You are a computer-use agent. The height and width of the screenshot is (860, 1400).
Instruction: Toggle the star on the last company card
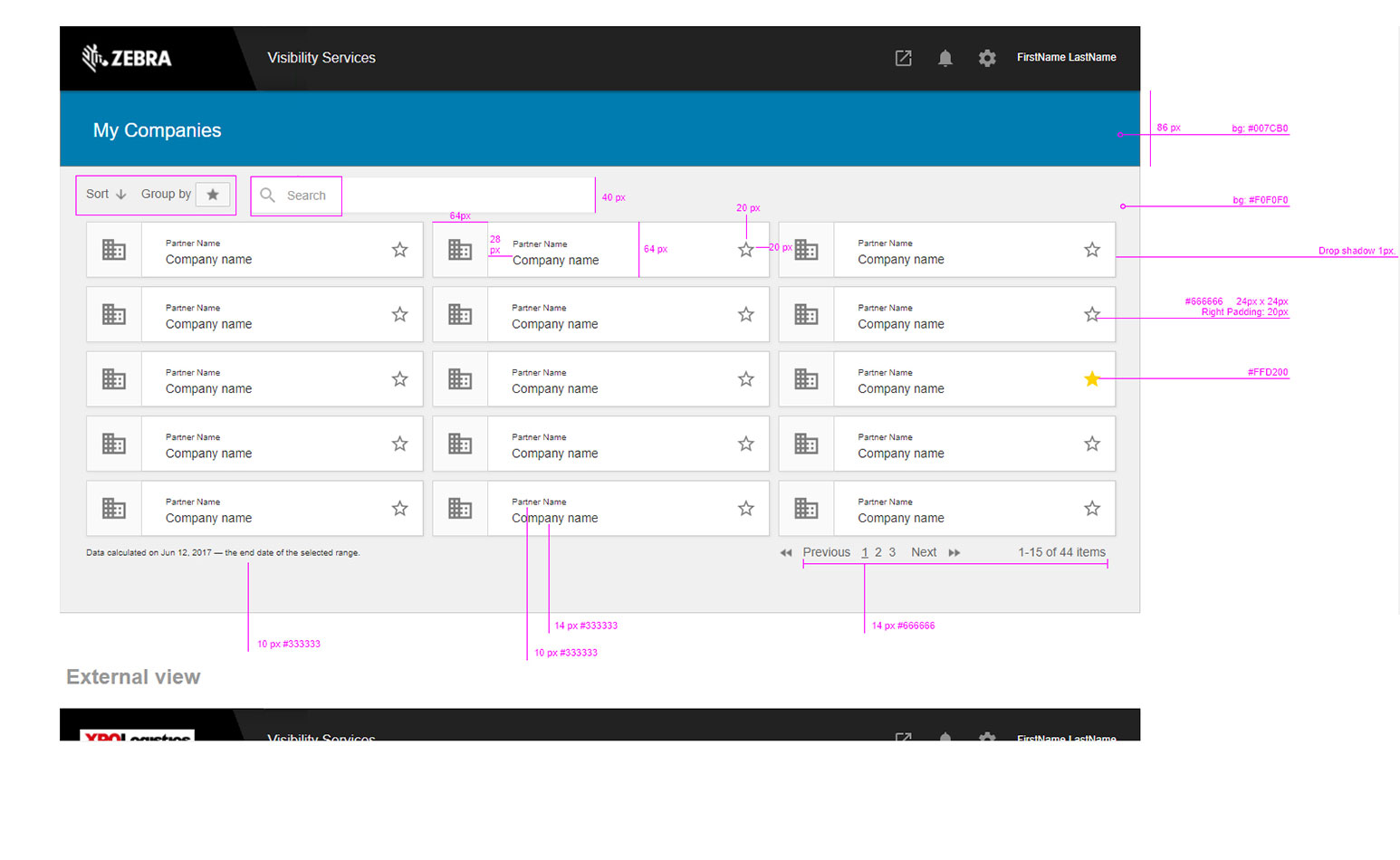(x=1092, y=509)
